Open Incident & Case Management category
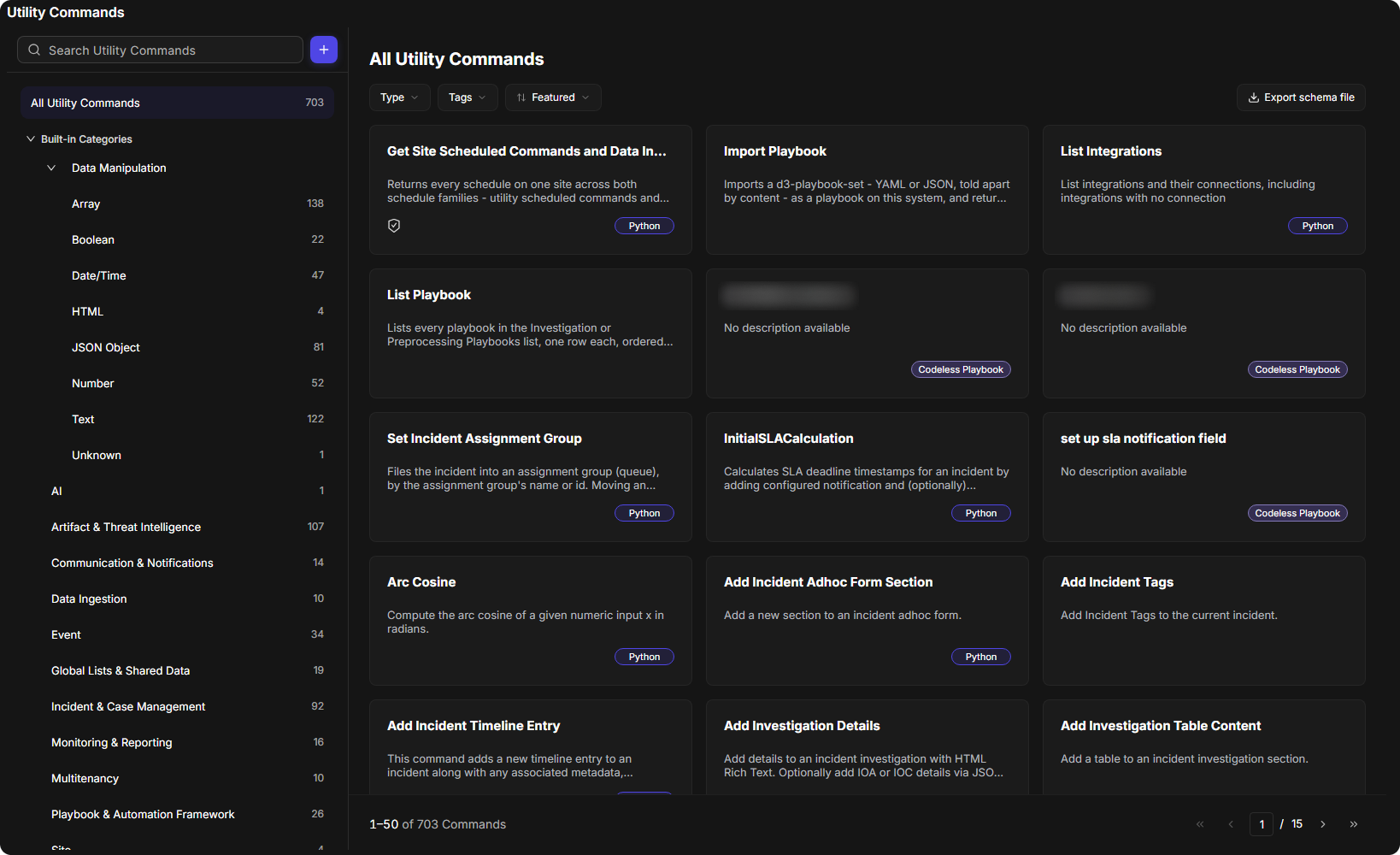Image resolution: width=1400 pixels, height=855 pixels. 177,706
